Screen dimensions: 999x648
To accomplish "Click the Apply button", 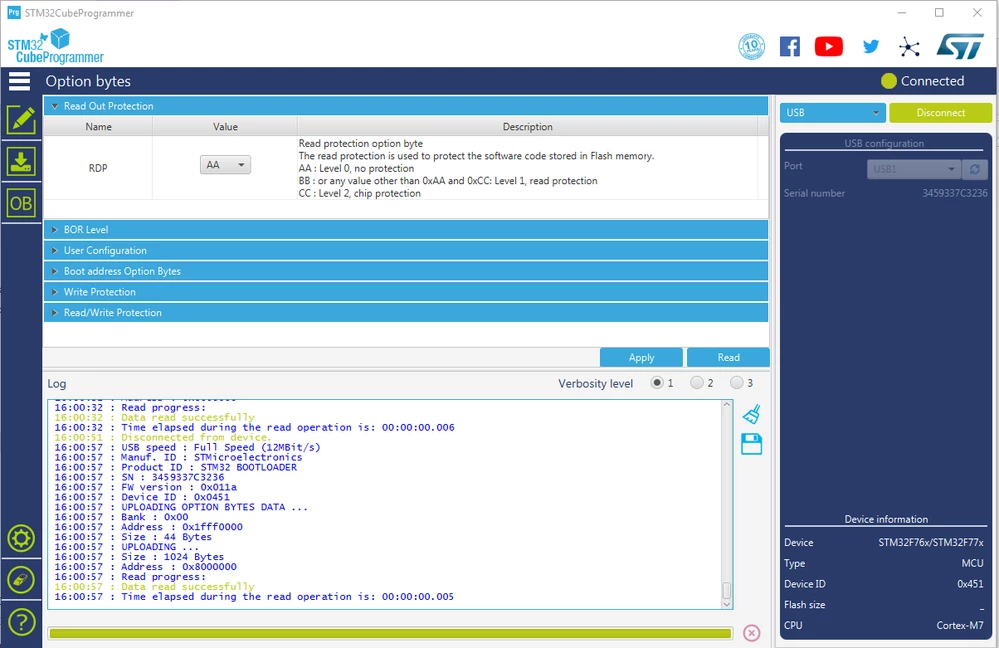I will point(641,357).
